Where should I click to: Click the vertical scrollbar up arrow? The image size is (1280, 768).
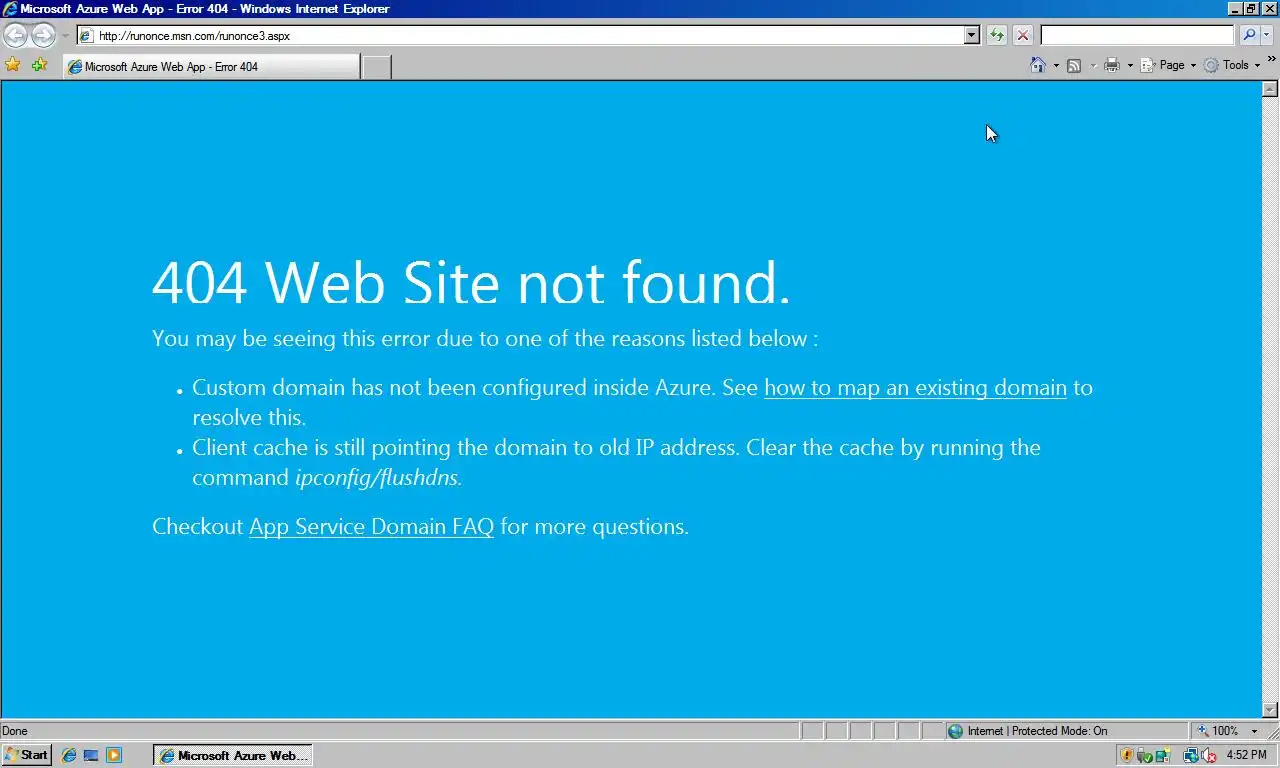(1270, 88)
